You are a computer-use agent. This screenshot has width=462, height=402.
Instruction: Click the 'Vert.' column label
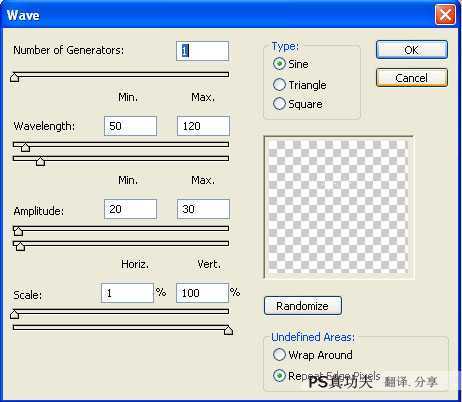point(209,264)
